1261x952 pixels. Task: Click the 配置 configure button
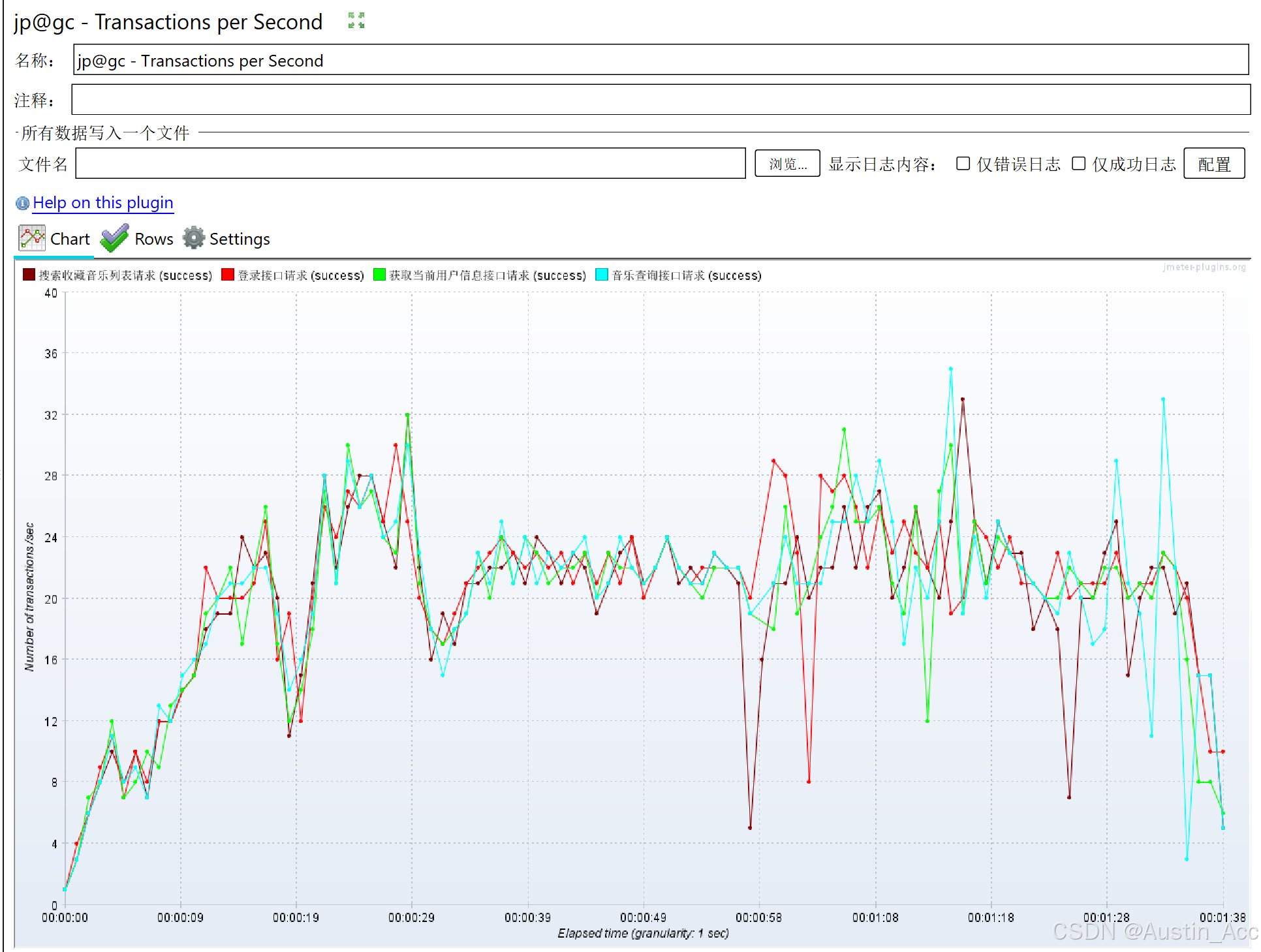[x=1214, y=164]
